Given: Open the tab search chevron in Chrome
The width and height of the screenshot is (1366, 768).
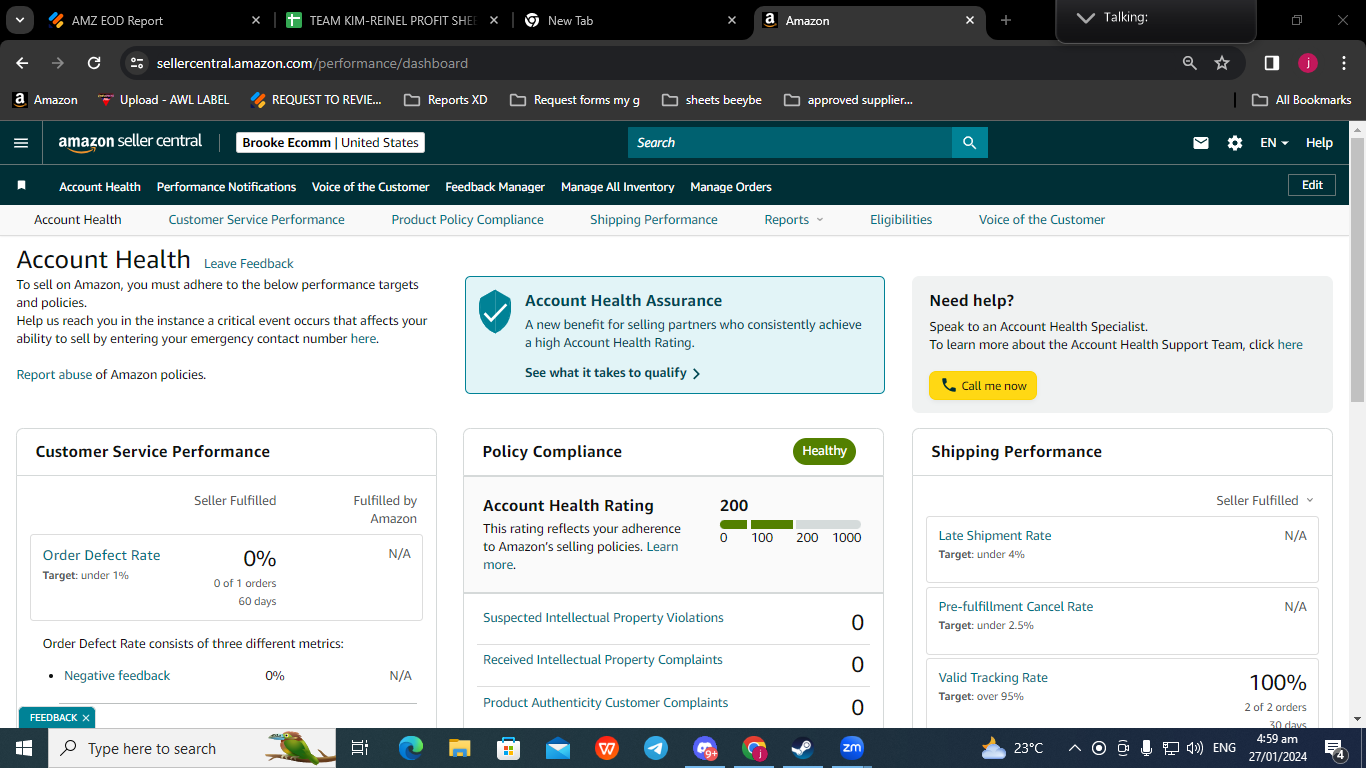Looking at the screenshot, I should pos(22,20).
